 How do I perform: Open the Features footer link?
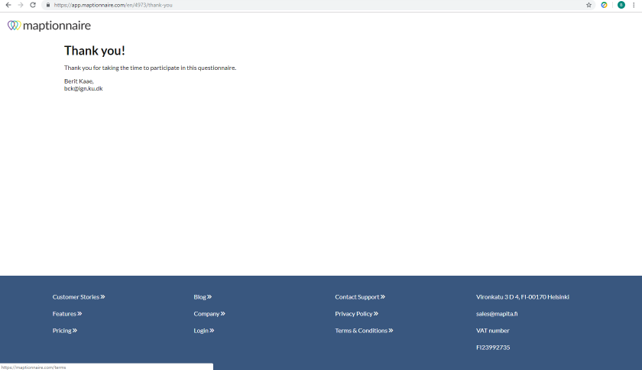[67, 314]
